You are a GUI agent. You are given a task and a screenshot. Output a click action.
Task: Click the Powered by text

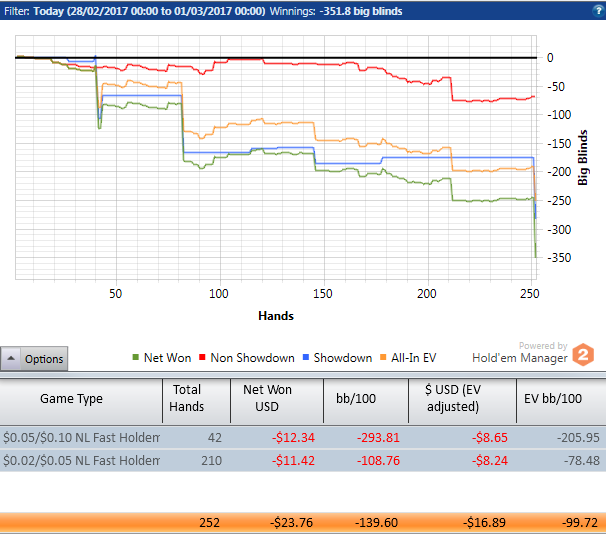click(543, 345)
